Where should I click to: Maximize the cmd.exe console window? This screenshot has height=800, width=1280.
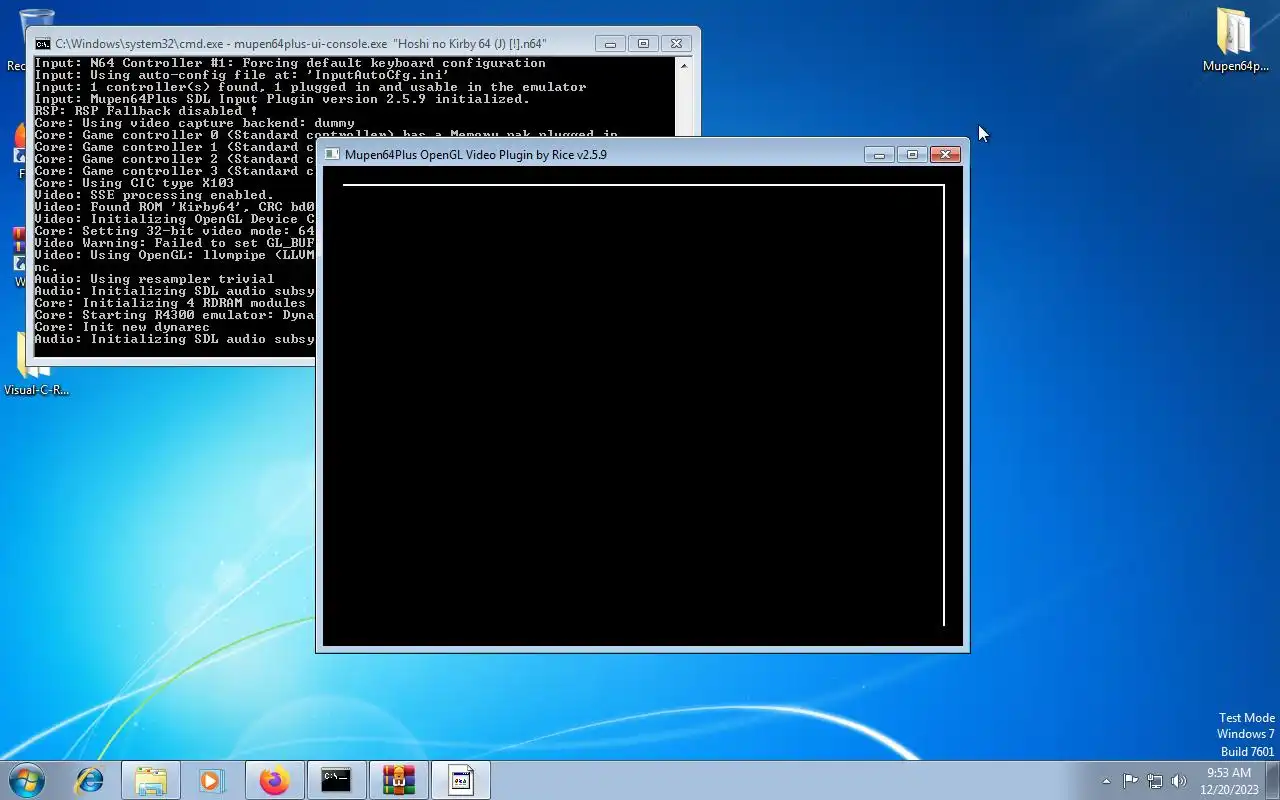point(643,44)
